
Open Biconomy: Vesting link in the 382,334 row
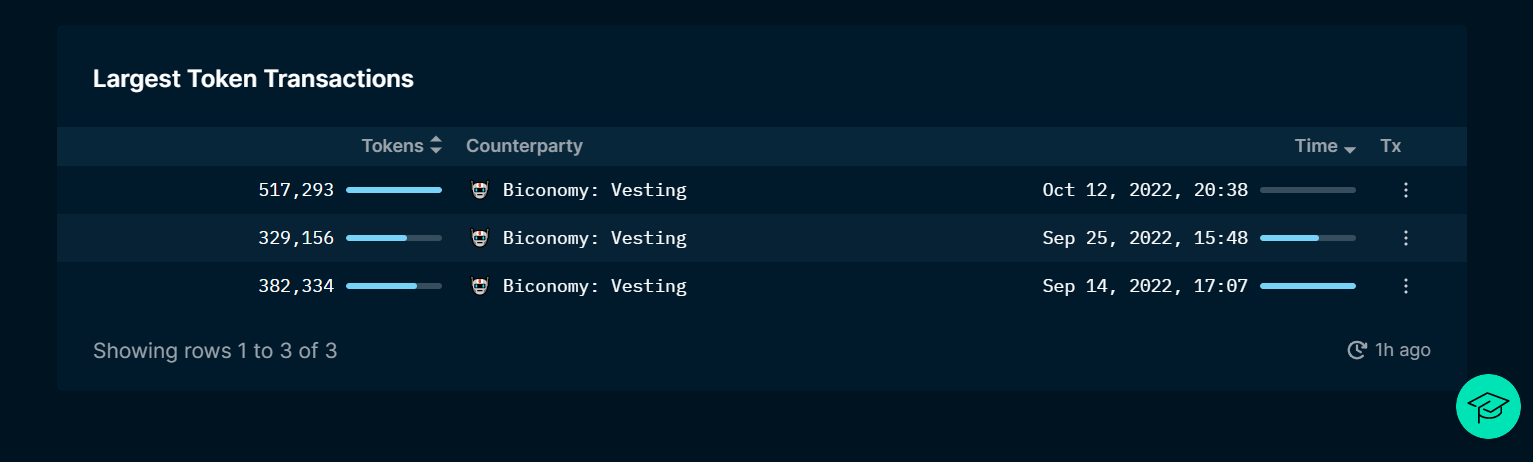(595, 286)
